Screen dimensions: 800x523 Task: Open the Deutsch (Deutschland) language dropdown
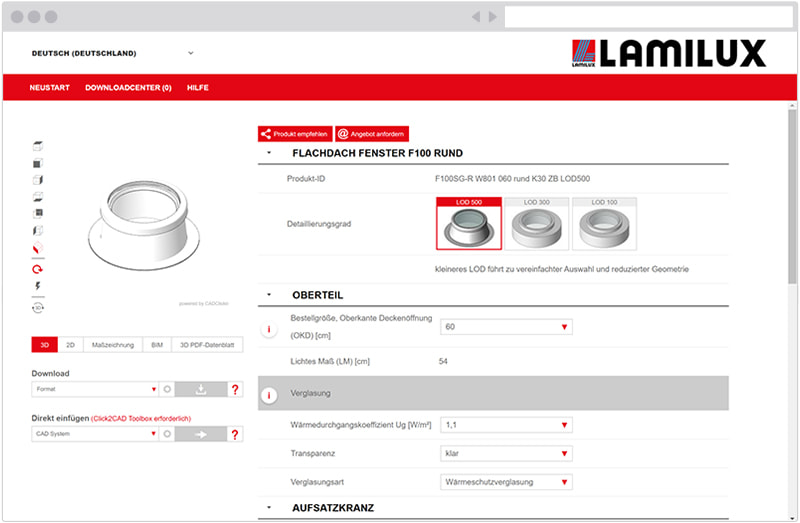(112, 53)
